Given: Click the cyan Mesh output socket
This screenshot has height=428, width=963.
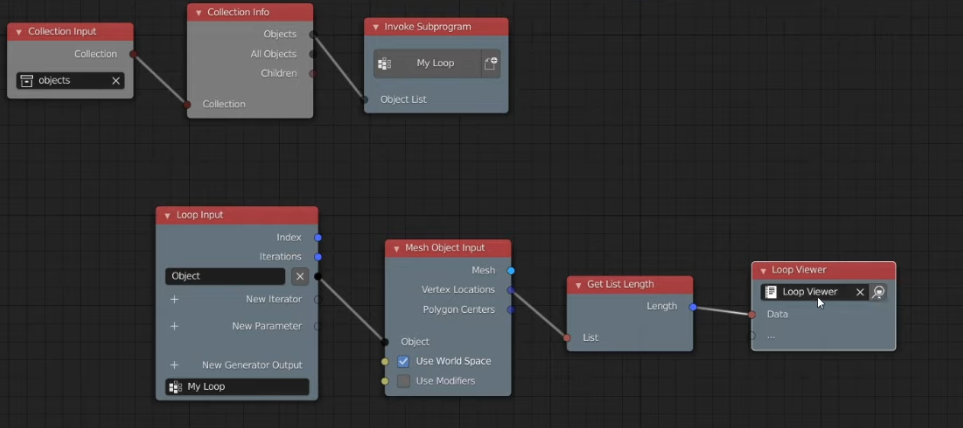Looking at the screenshot, I should (x=511, y=270).
